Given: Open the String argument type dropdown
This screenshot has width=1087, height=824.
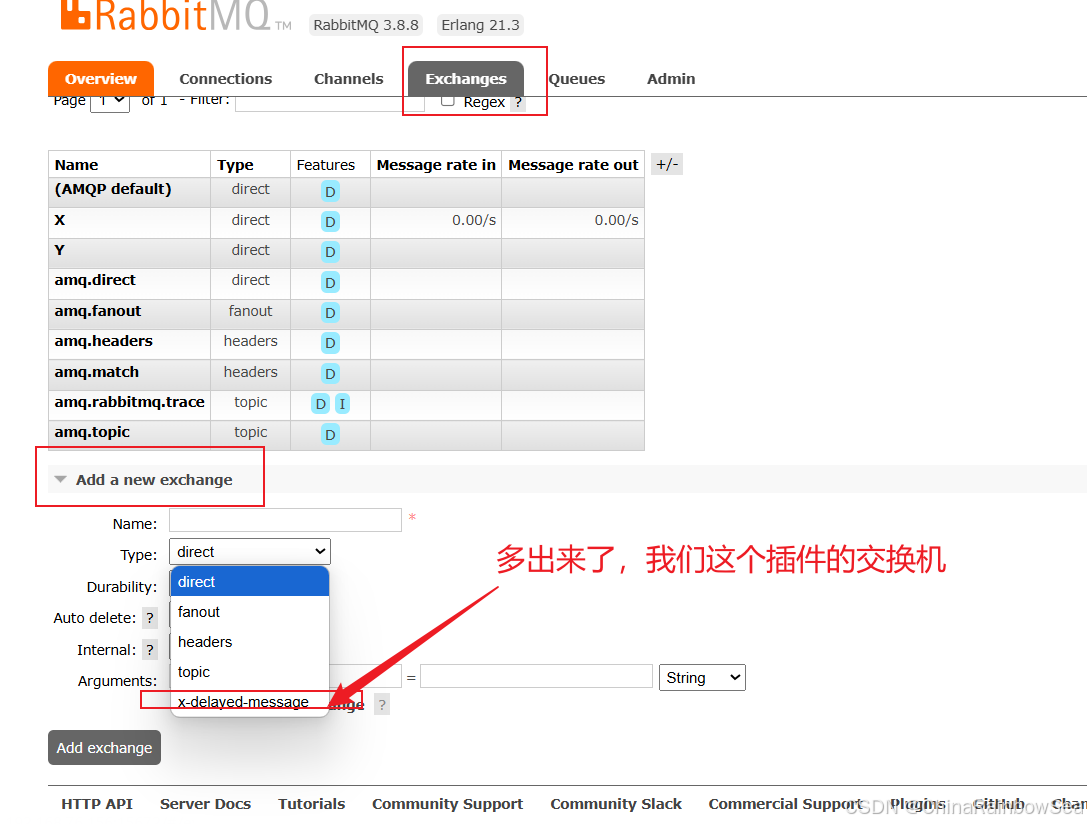Looking at the screenshot, I should pos(702,677).
